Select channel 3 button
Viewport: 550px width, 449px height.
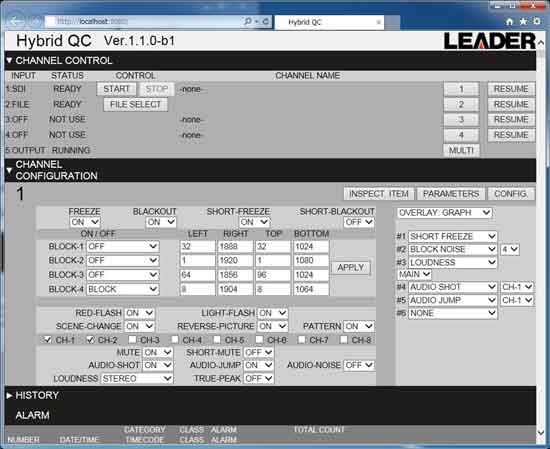click(461, 120)
